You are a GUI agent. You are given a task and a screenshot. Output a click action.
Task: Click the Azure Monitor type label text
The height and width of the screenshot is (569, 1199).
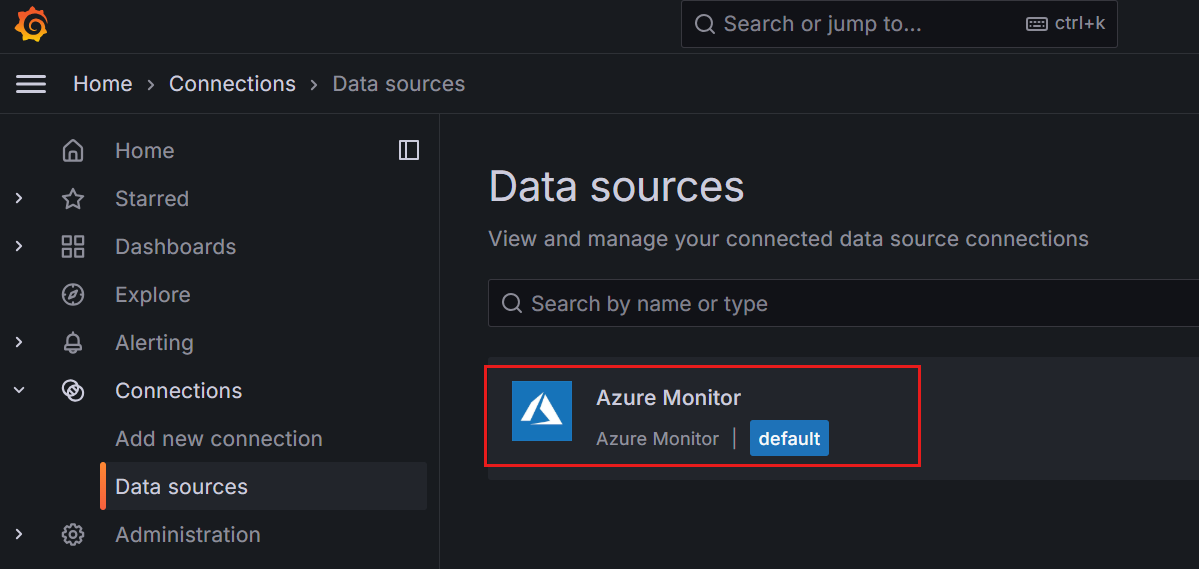point(658,439)
